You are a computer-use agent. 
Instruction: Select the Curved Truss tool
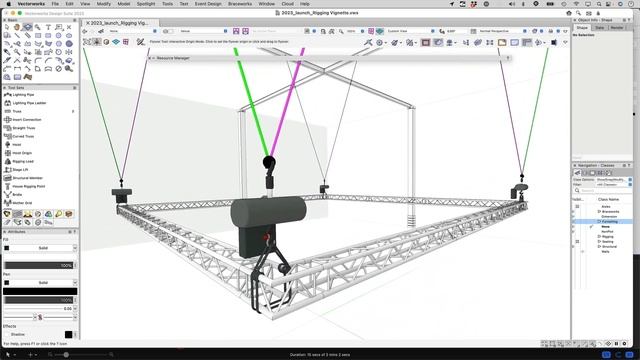pyautogui.click(x=23, y=136)
